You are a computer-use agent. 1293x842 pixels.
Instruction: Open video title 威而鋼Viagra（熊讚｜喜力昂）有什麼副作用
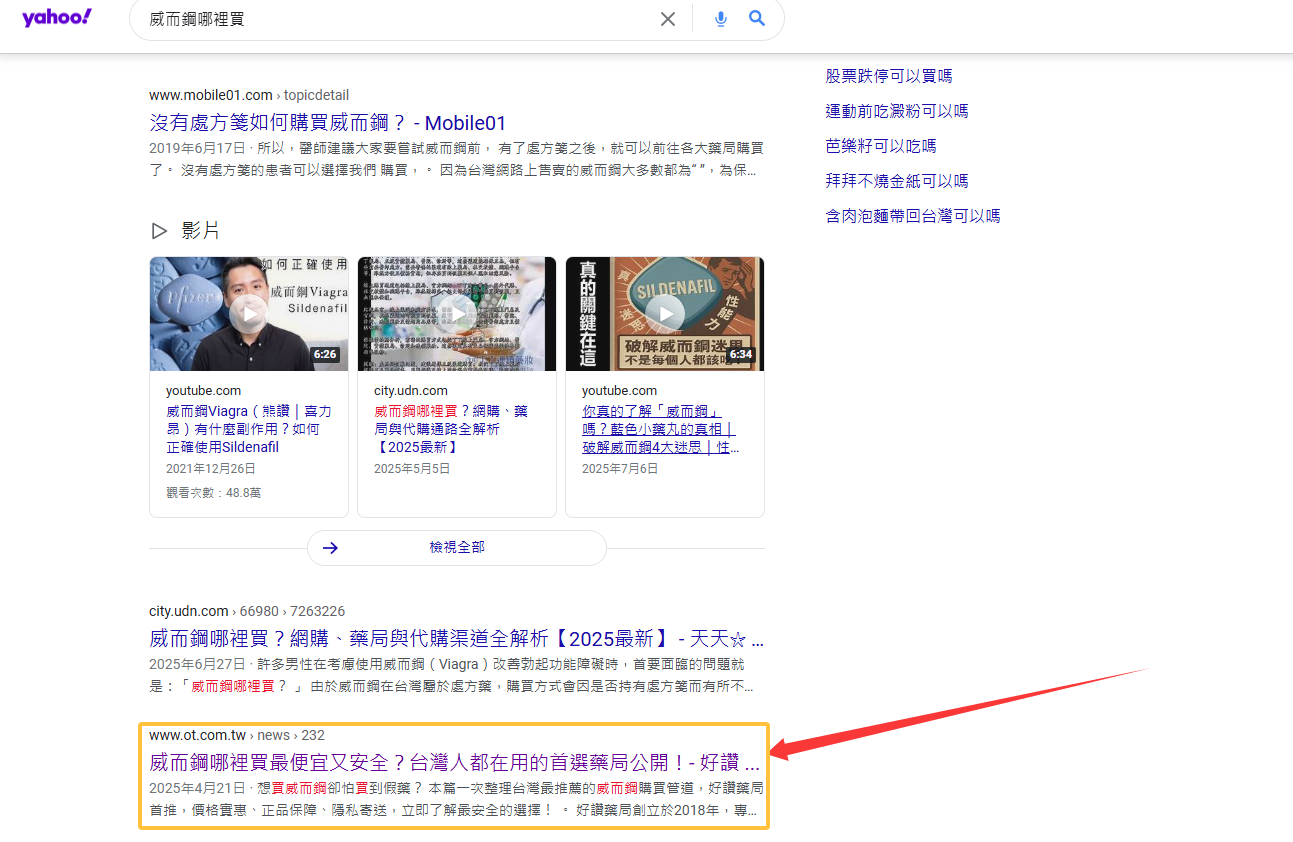[x=250, y=429]
